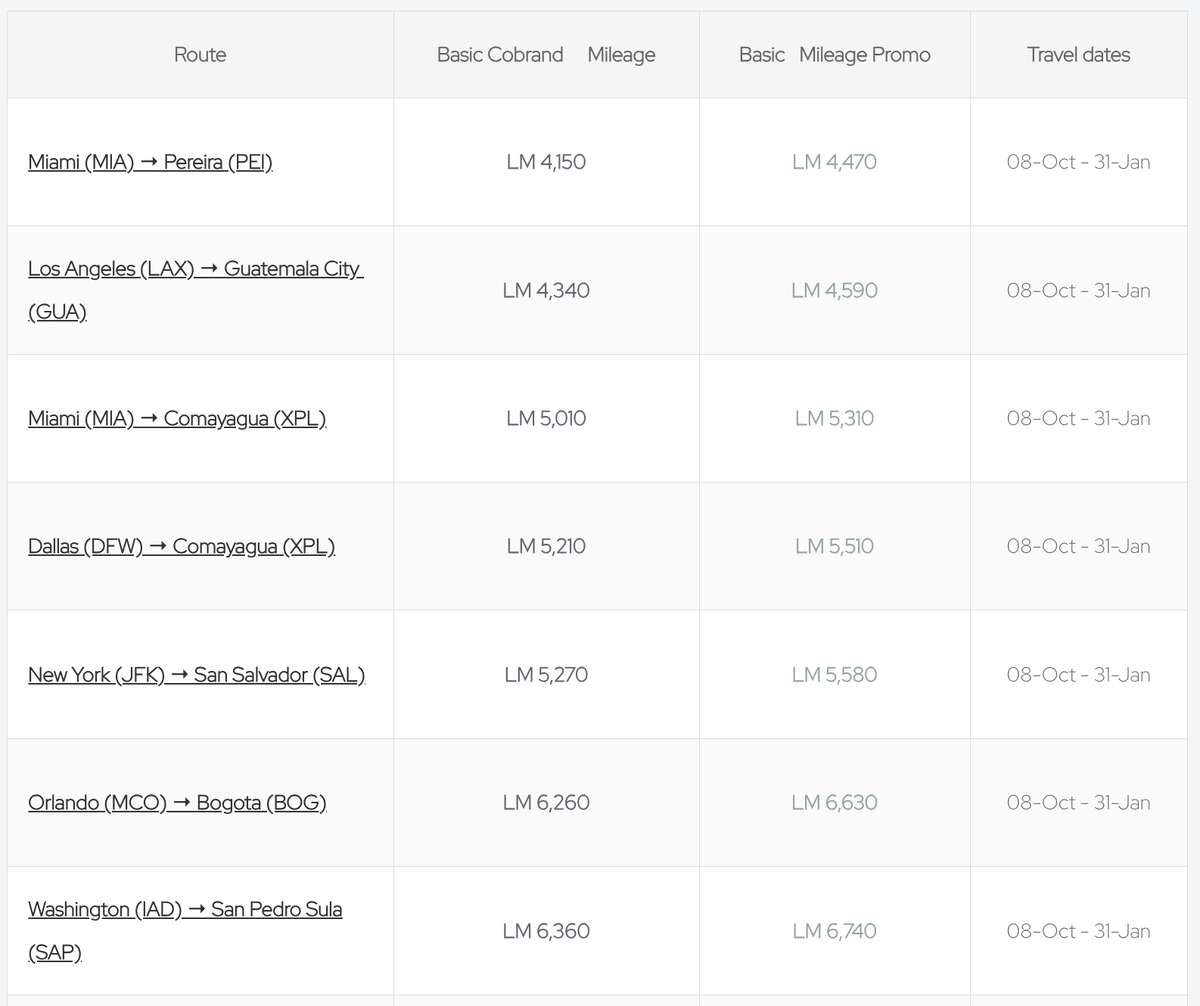Select the LM 4,150 cobrand price

[x=546, y=162]
